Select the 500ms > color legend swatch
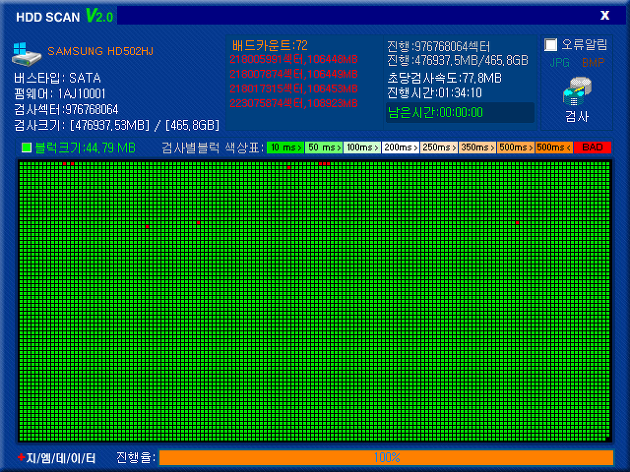Image resolution: width=630 pixels, height=472 pixels. 515,147
